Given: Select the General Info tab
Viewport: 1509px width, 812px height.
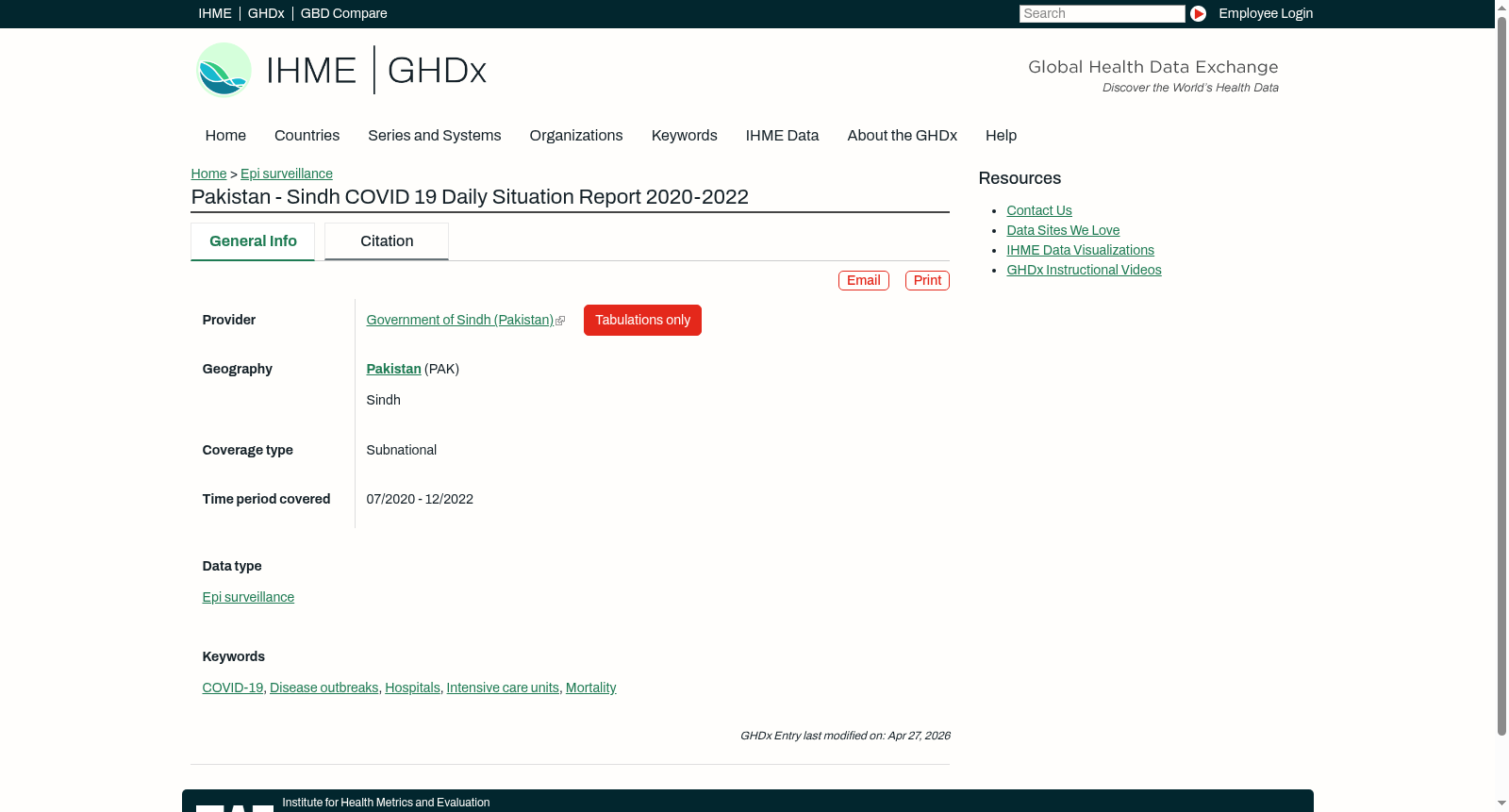Looking at the screenshot, I should (x=253, y=241).
